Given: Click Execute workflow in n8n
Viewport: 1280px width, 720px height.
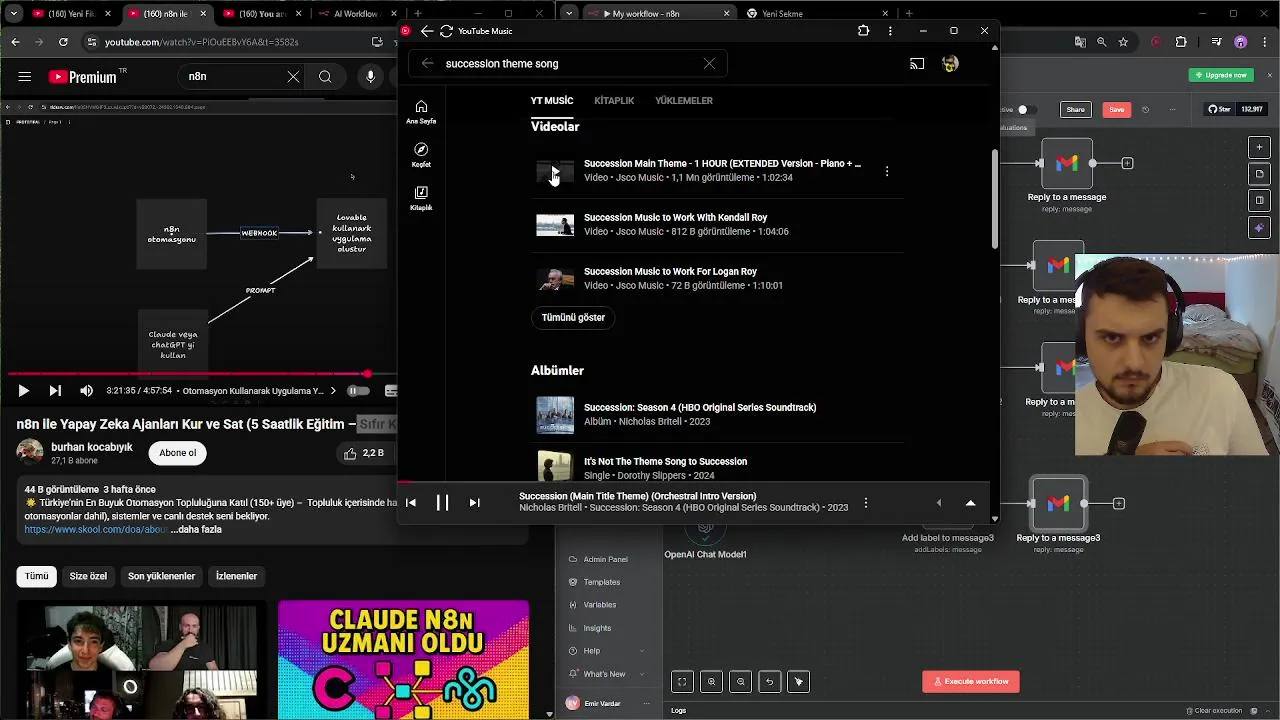Looking at the screenshot, I should tap(971, 682).
